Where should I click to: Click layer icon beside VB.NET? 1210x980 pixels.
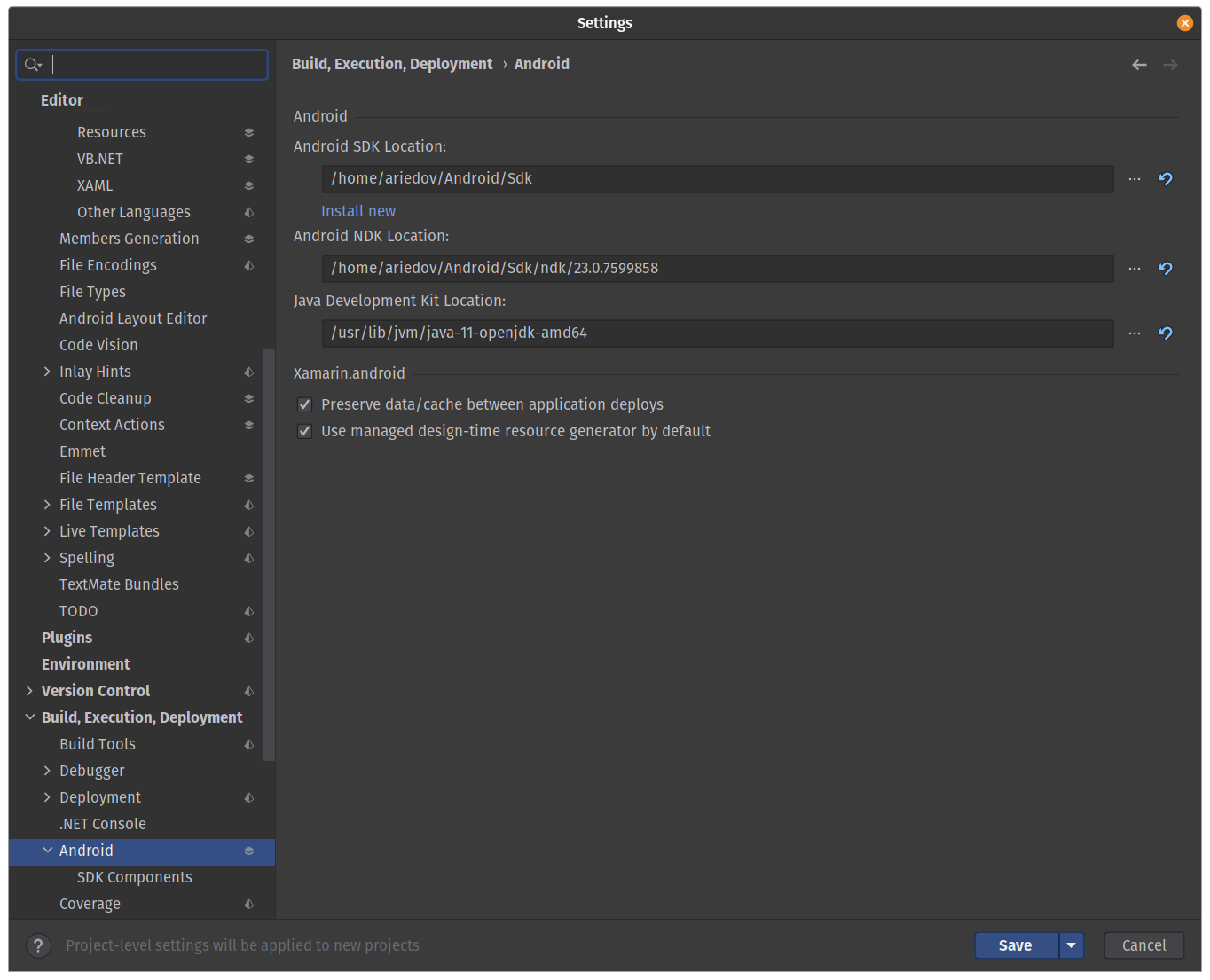[249, 159]
